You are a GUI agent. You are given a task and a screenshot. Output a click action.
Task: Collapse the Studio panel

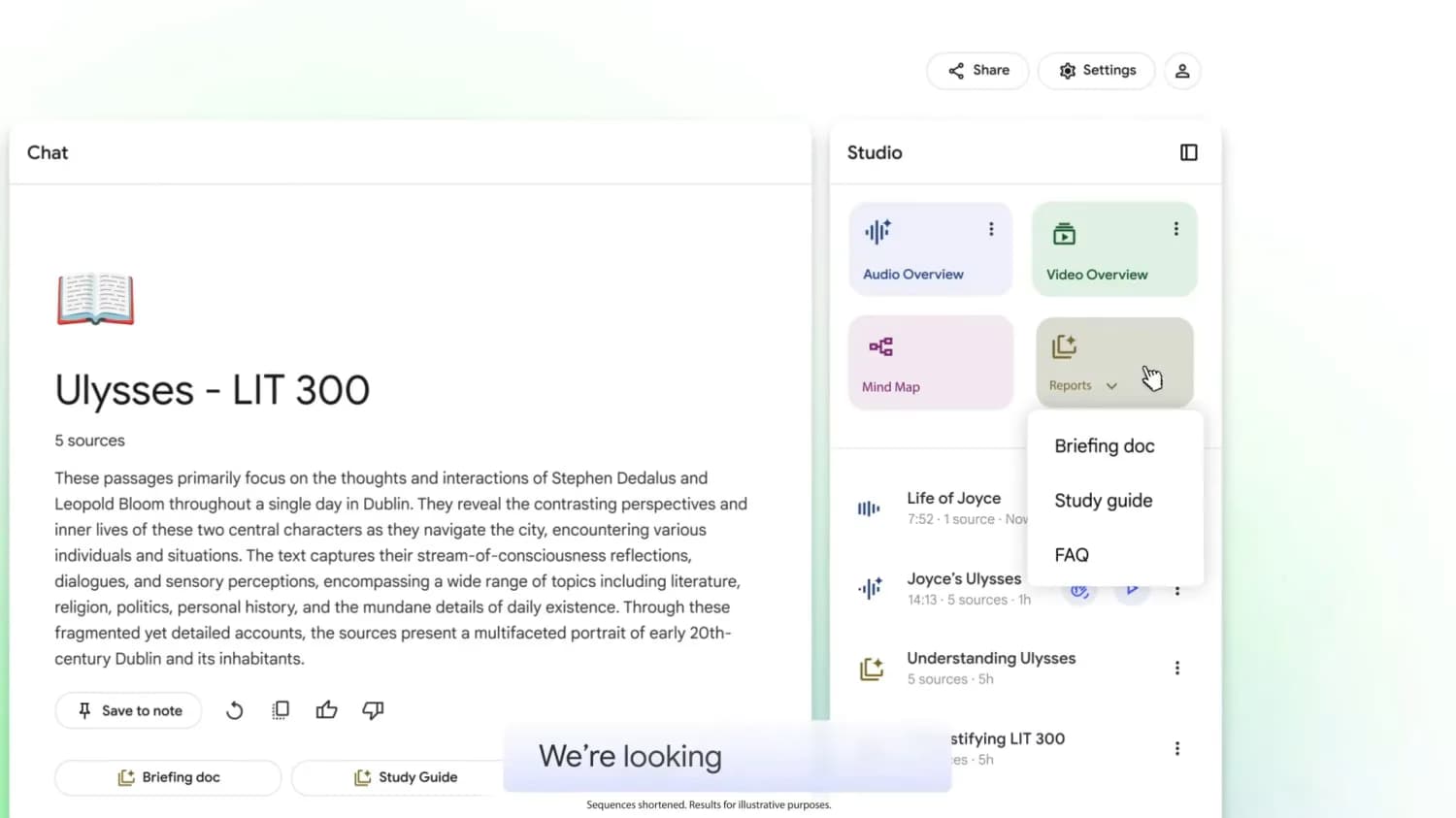(x=1188, y=152)
